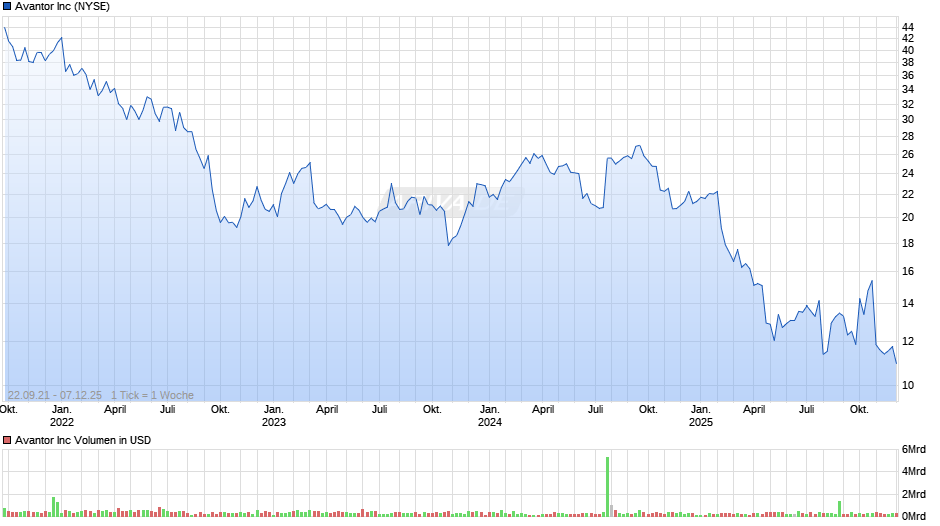Click the price axis value 30
This screenshot has width=940, height=526.
coord(908,119)
